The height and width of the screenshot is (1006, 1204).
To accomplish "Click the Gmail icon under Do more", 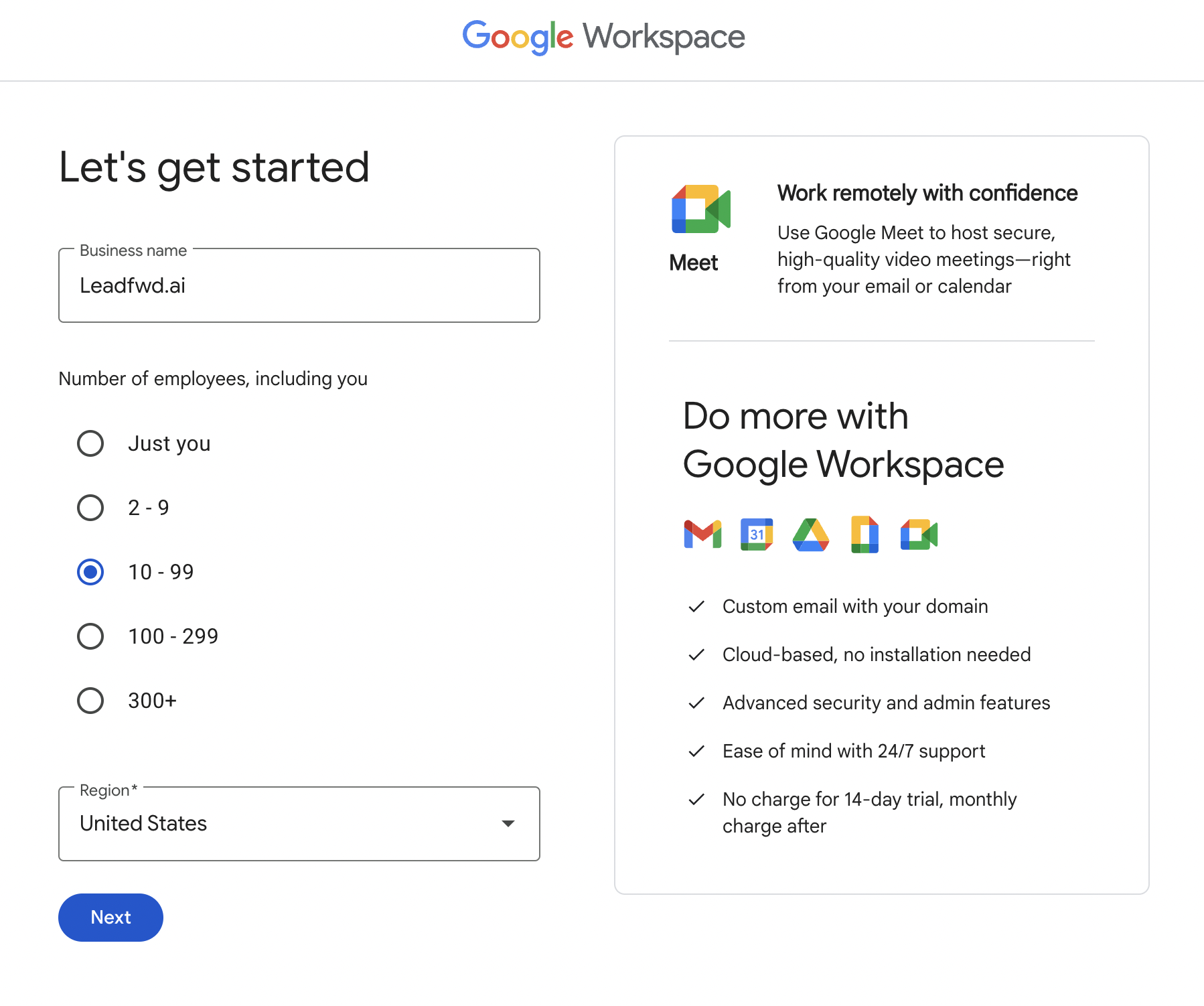I will click(702, 534).
